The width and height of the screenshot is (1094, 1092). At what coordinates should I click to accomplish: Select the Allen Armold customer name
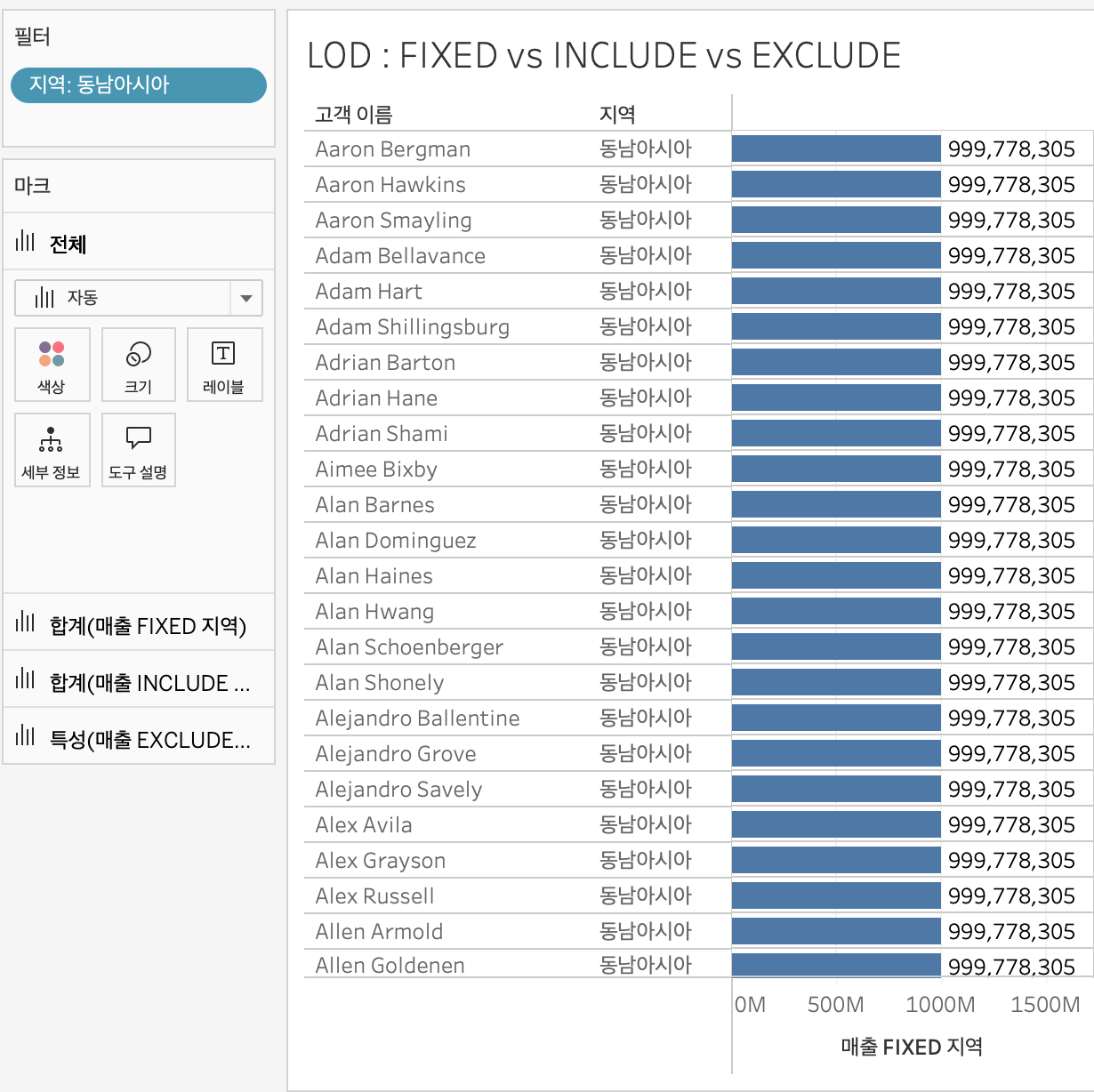[x=379, y=932]
